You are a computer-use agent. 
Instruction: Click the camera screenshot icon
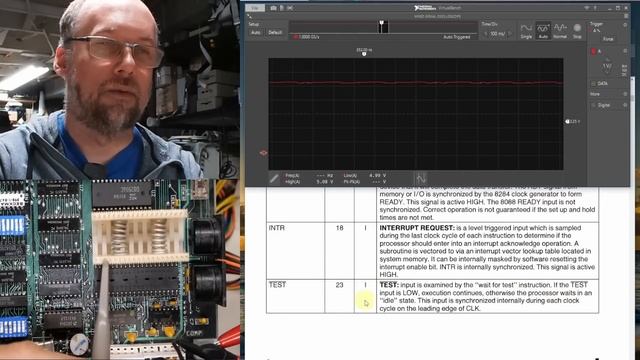coord(273,8)
